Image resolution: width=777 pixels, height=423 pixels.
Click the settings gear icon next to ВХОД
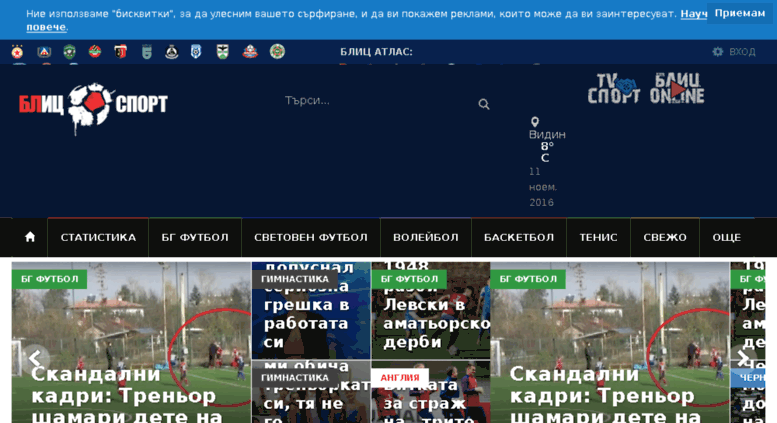coord(718,52)
